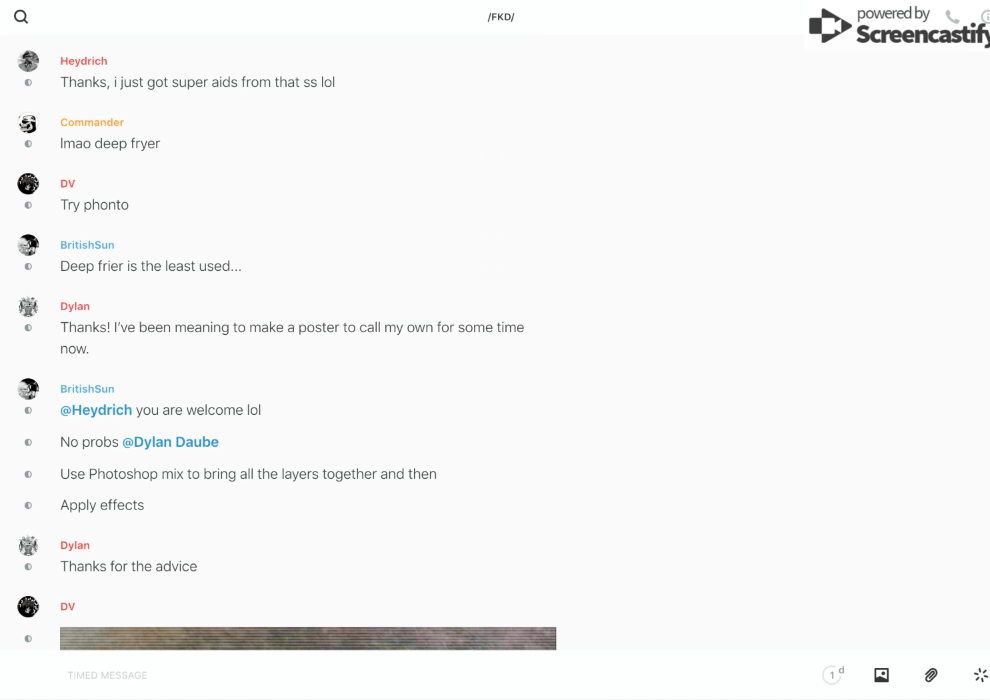Open the image picker icon
The height and width of the screenshot is (700, 990).
click(881, 675)
